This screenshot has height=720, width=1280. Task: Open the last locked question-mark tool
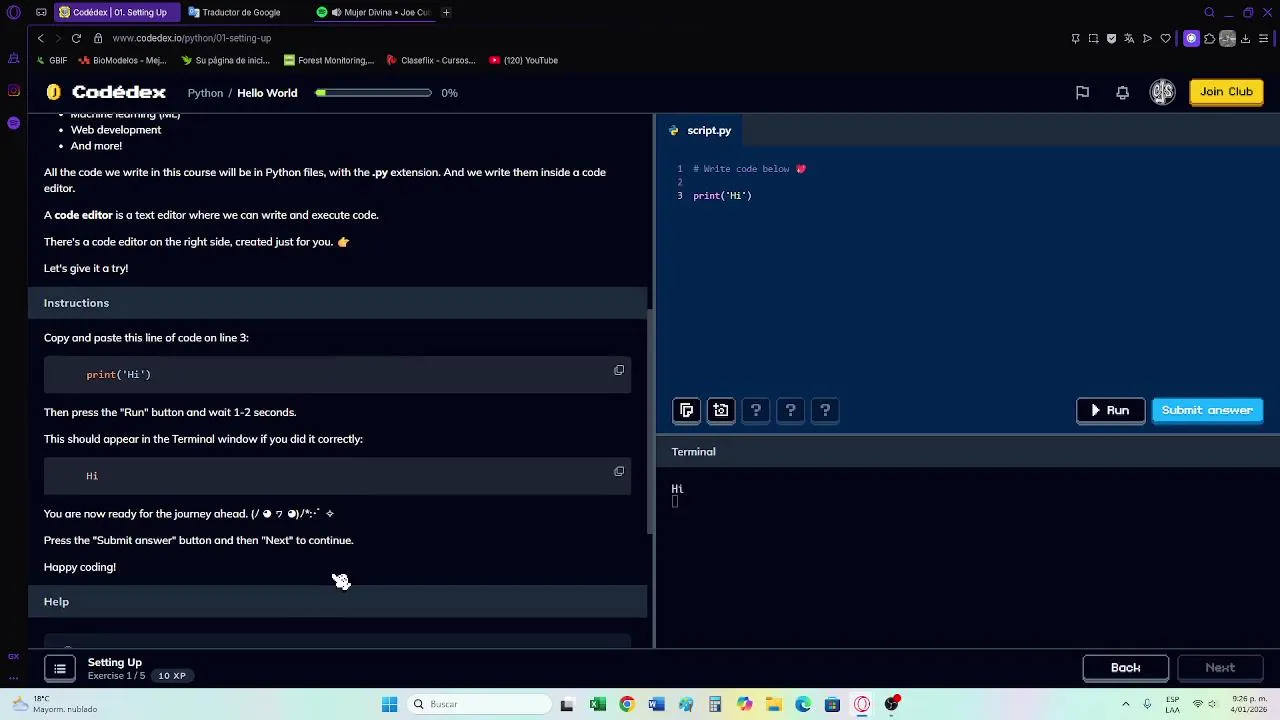[825, 410]
